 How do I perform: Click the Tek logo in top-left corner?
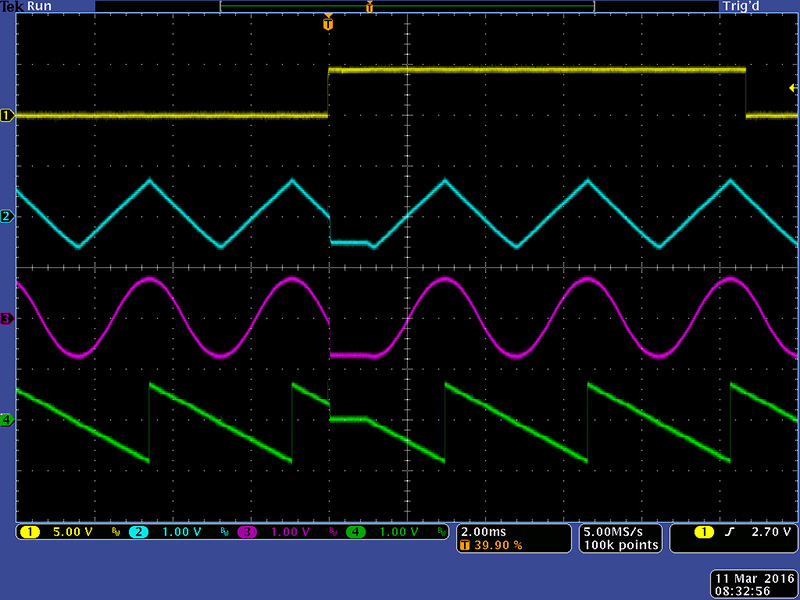click(x=12, y=6)
